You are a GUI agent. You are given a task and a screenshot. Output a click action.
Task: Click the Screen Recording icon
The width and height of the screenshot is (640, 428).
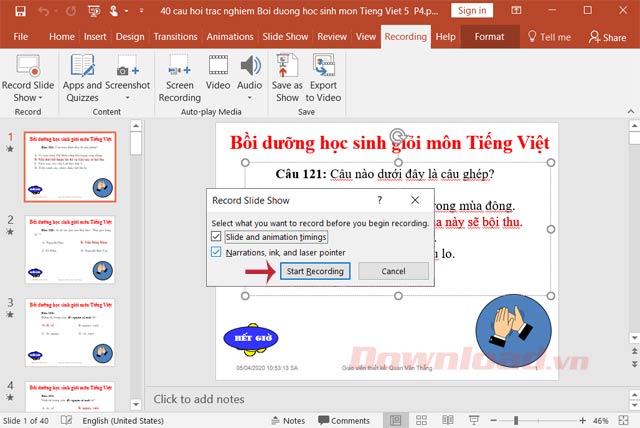tap(180, 66)
